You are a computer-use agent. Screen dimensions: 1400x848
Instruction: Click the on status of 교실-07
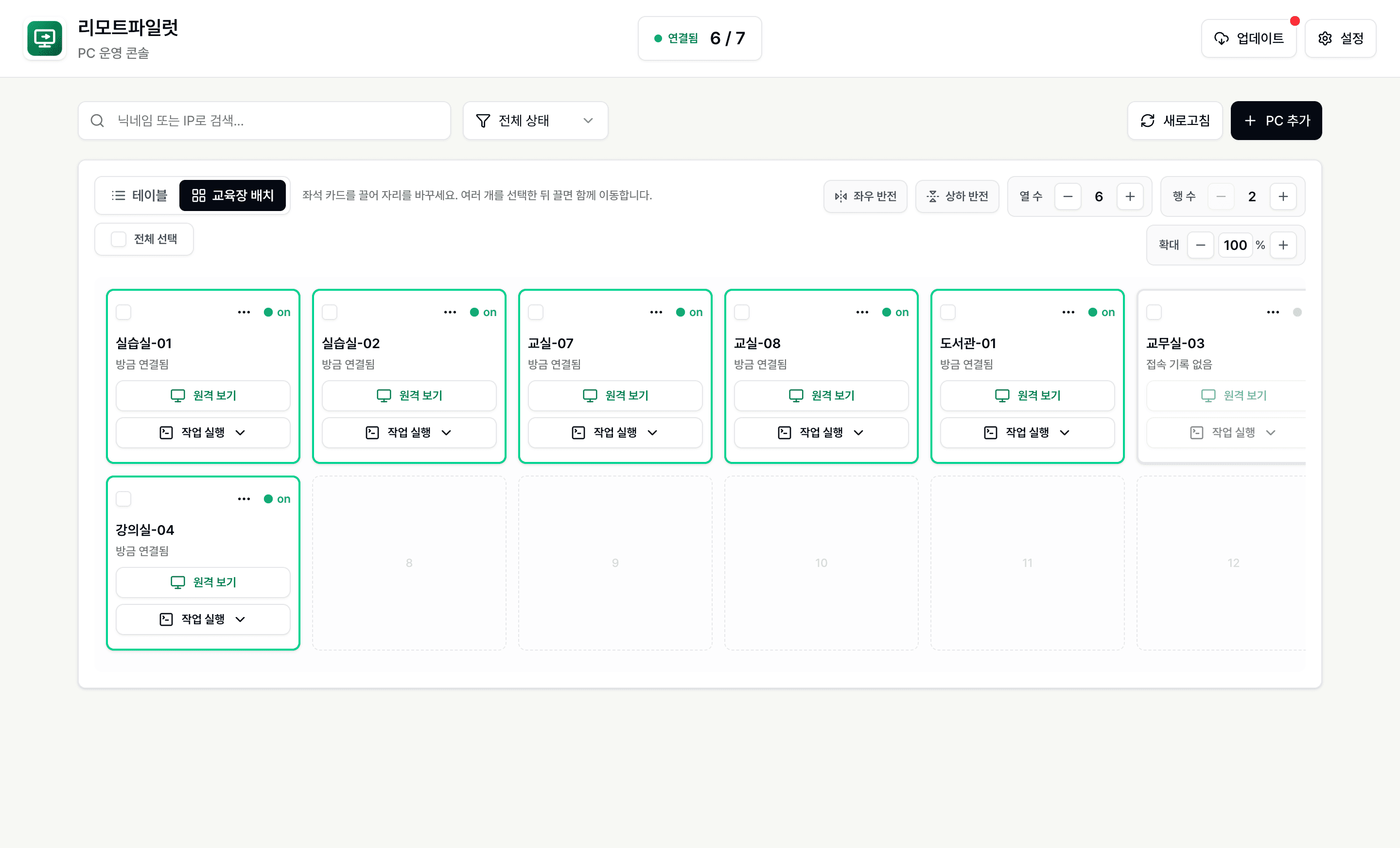(x=689, y=312)
